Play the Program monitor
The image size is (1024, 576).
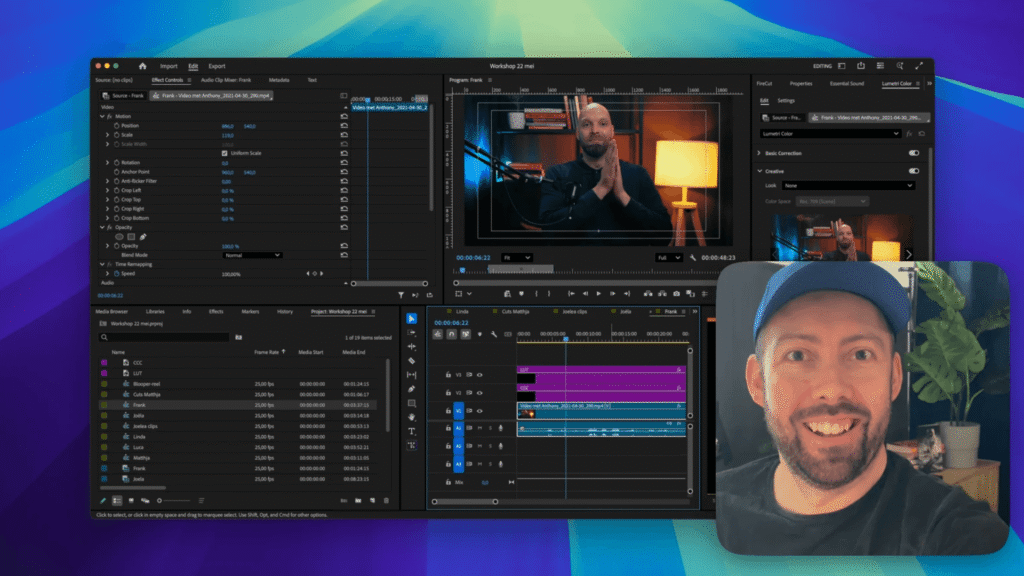tap(598, 294)
